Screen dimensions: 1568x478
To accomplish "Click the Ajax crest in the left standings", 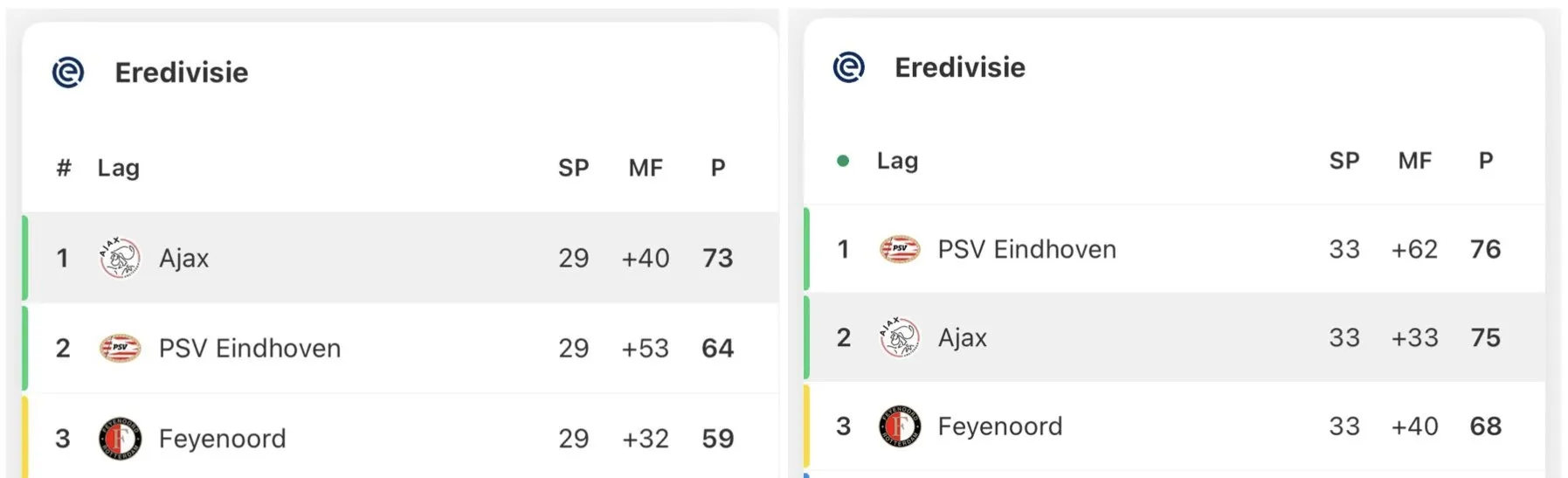I will [120, 258].
